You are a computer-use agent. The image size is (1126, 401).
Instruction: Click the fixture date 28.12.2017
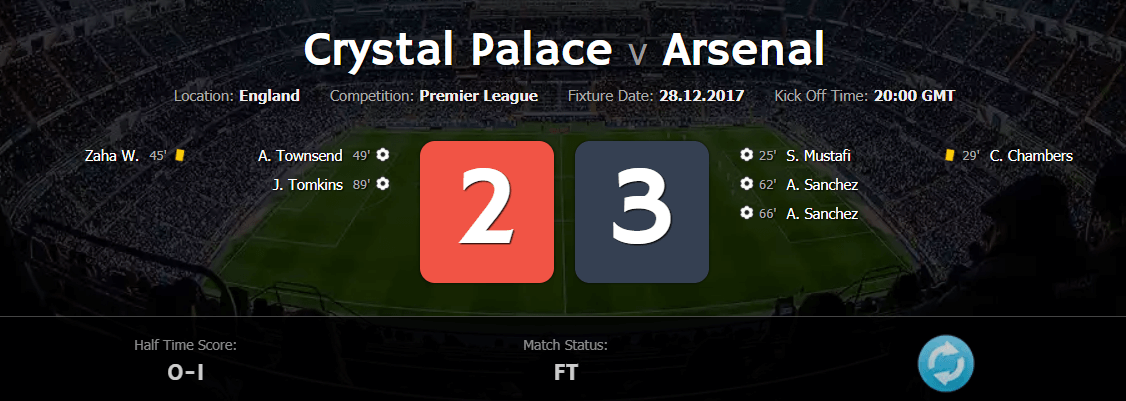702,96
